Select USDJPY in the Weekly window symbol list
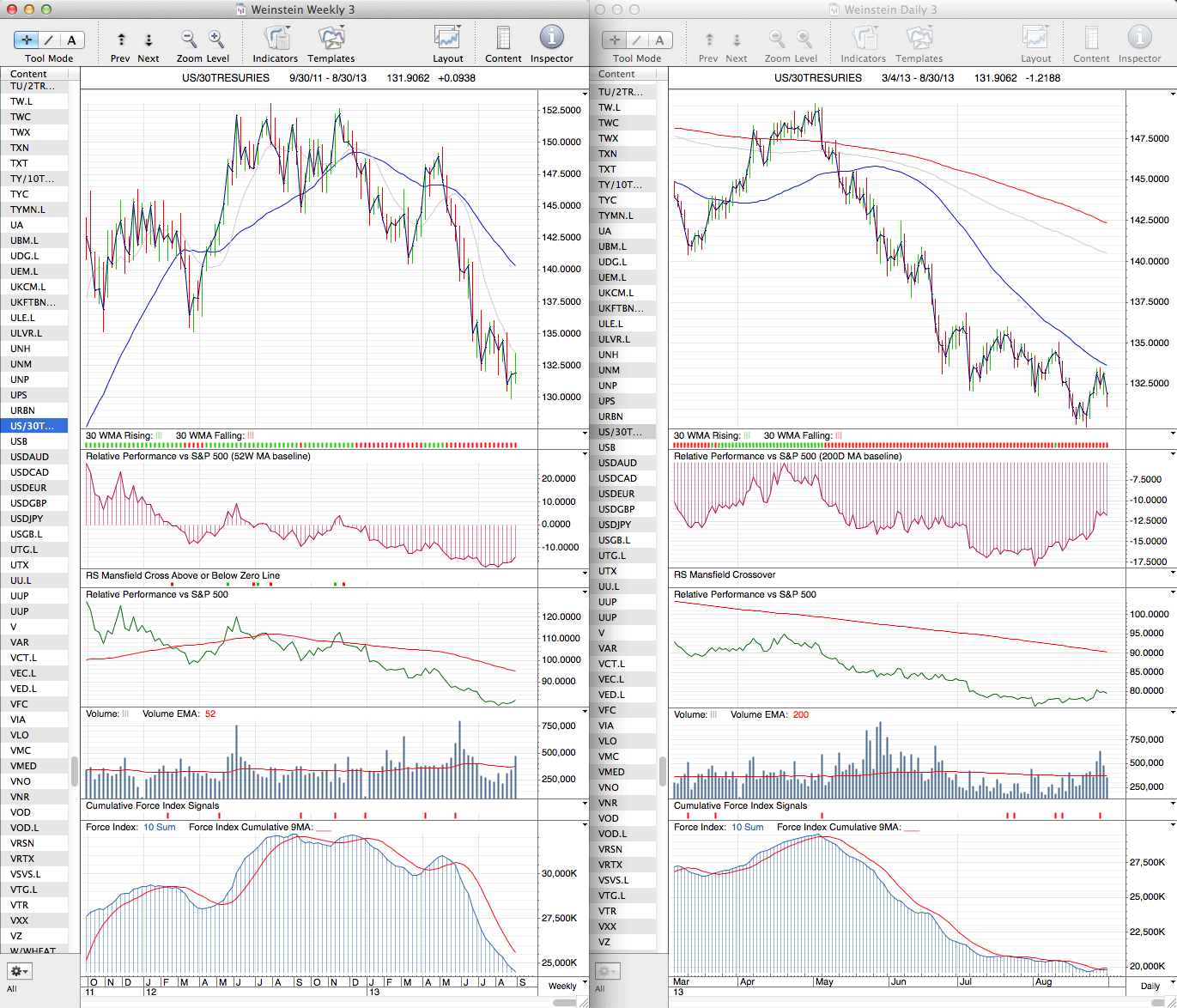1177x1008 pixels. click(x=27, y=519)
